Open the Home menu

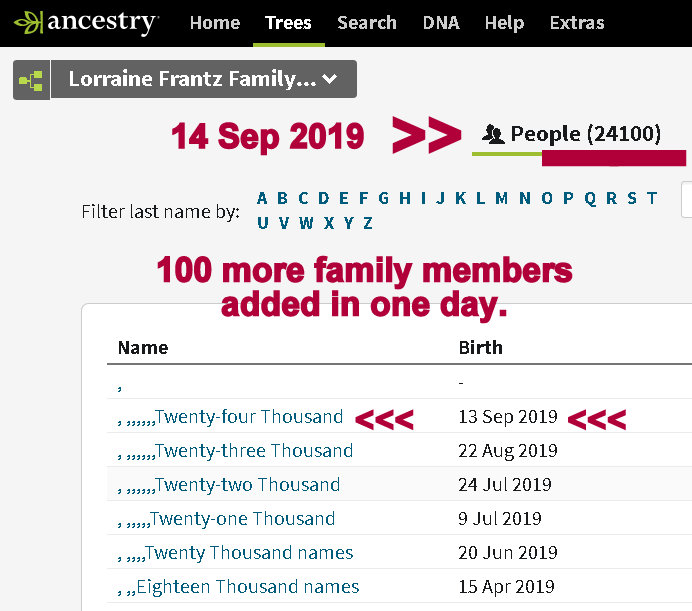(214, 23)
